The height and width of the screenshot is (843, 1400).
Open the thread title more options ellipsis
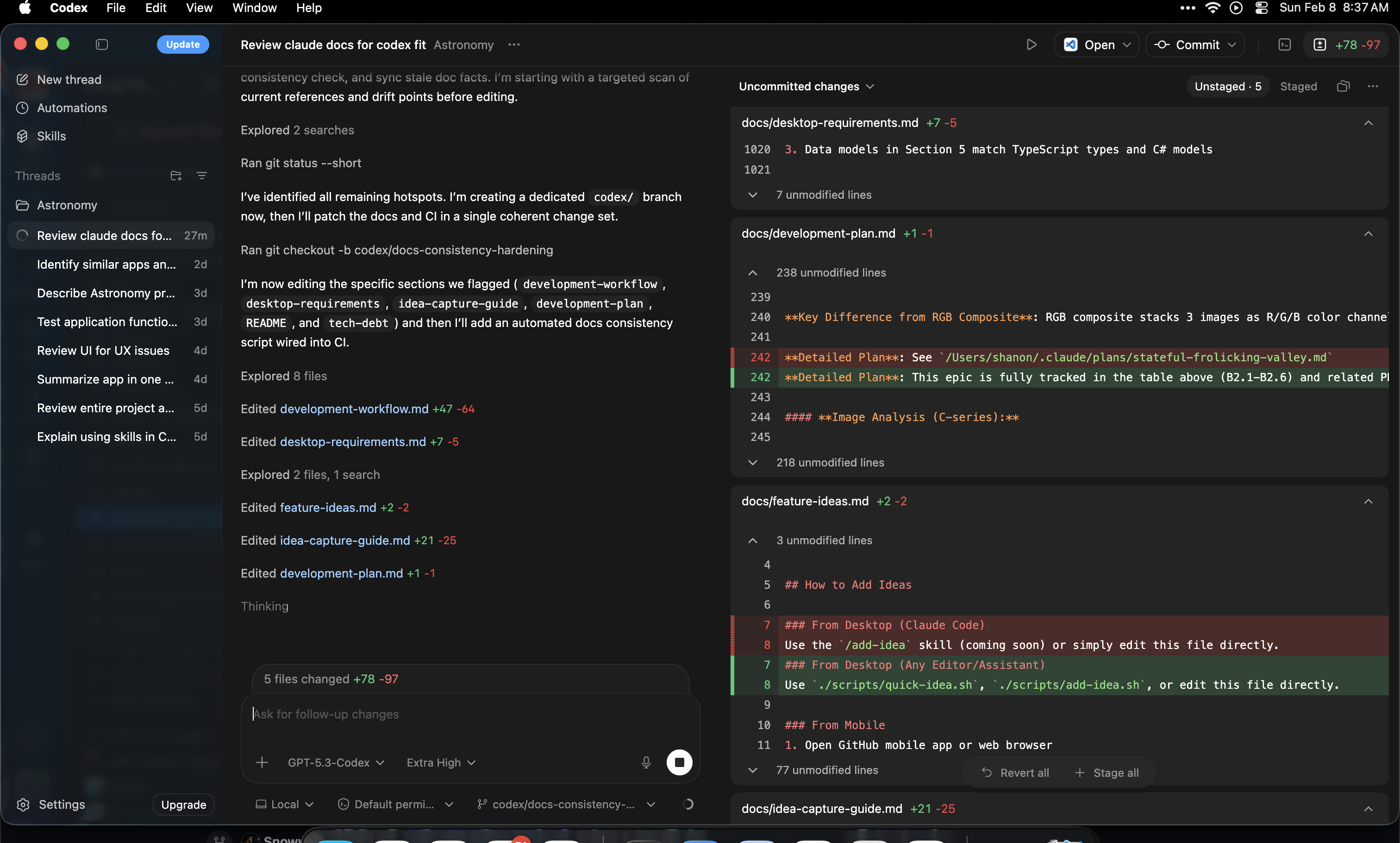tap(514, 44)
